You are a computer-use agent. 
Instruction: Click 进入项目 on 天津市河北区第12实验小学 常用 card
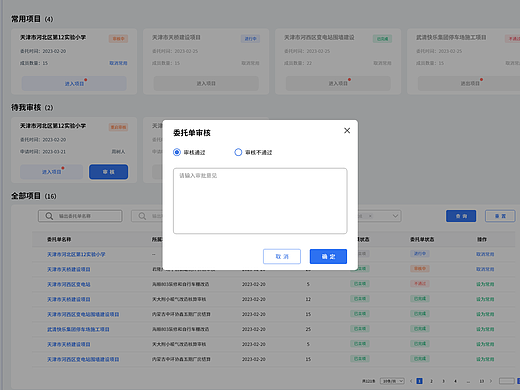click(74, 83)
